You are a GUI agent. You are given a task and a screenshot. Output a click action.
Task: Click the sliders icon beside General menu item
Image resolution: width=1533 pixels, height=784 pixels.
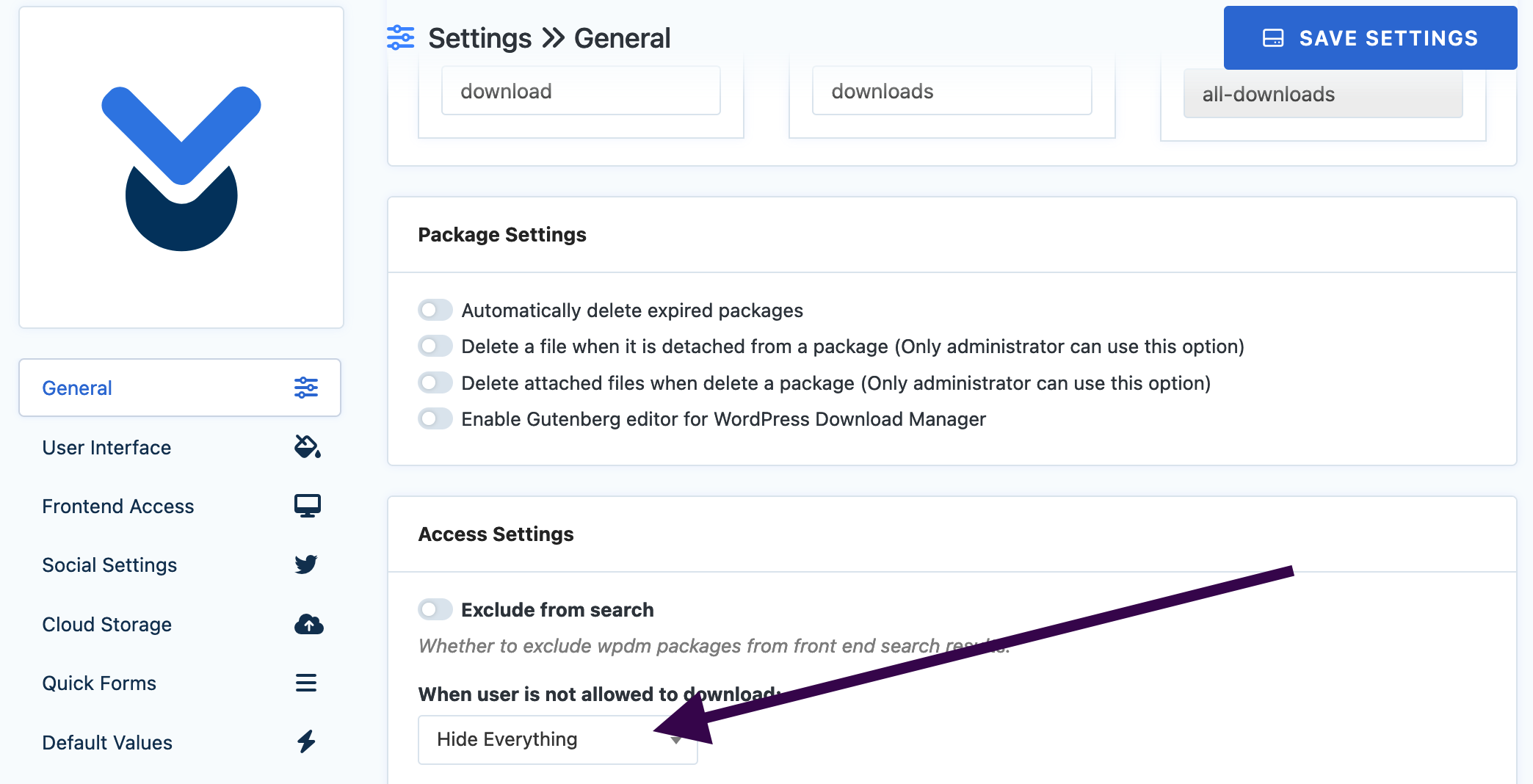306,388
